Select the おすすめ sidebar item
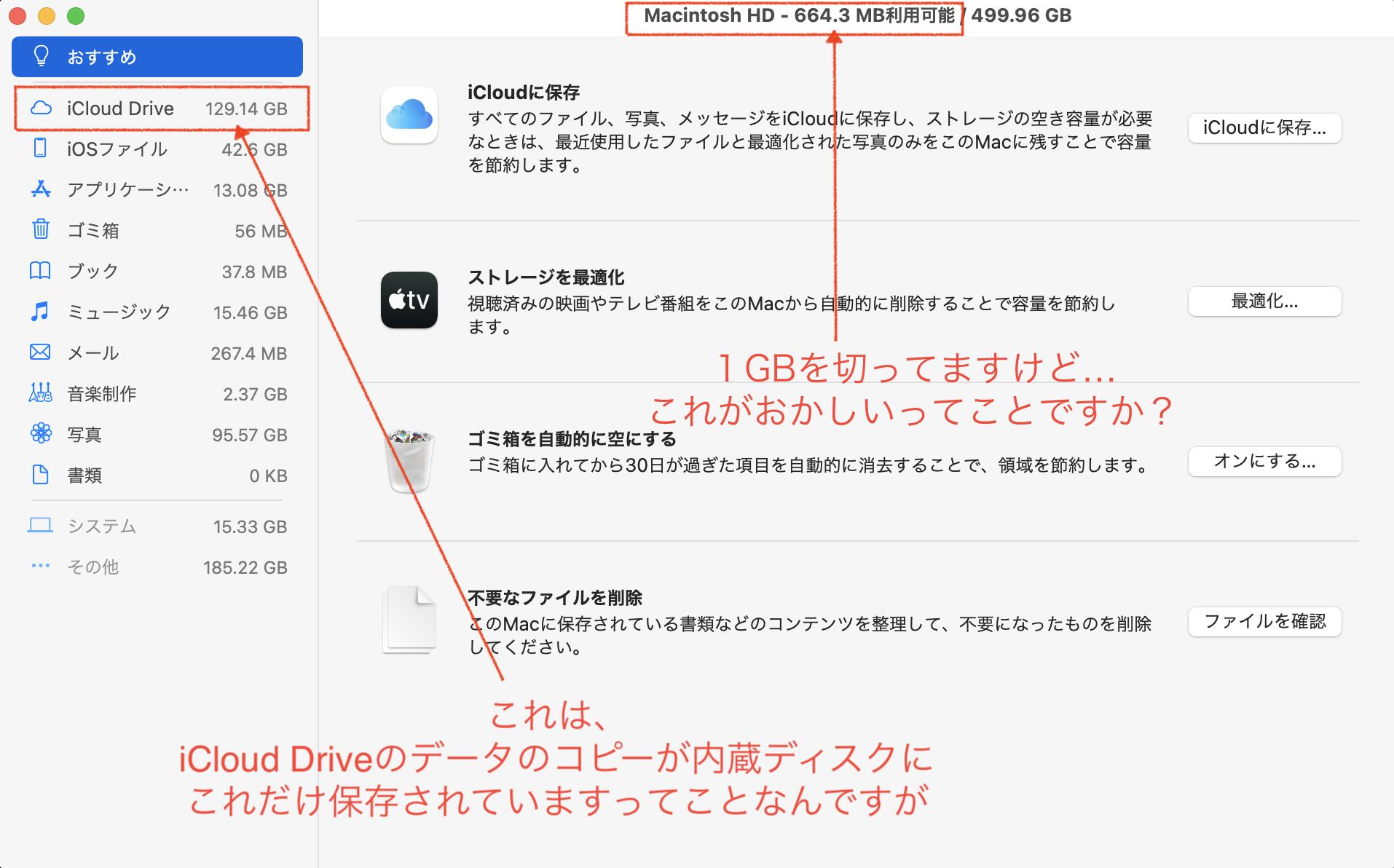The width and height of the screenshot is (1394, 868). pos(157,57)
